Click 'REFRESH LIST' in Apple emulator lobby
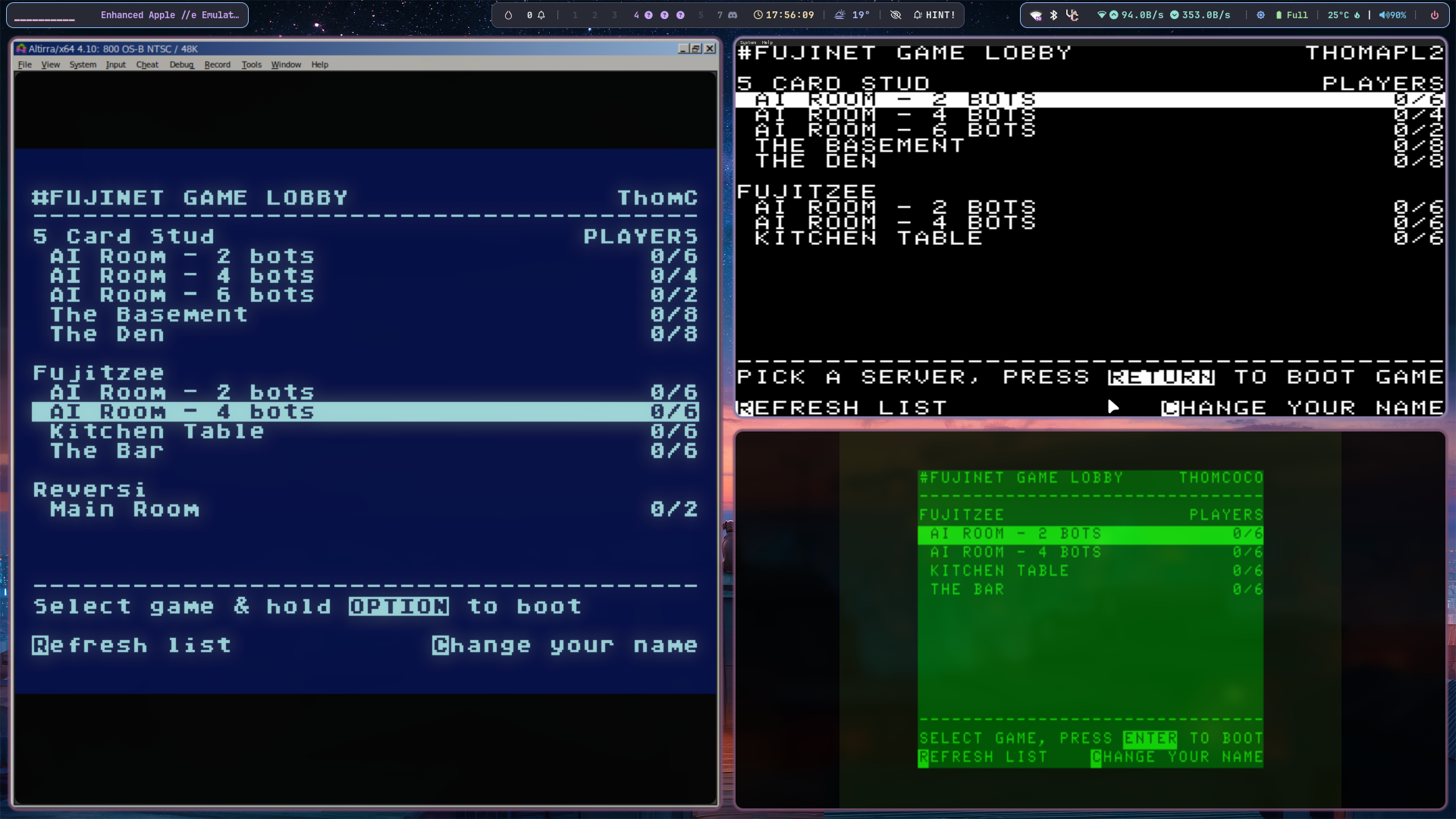The image size is (1456, 819). pos(843,408)
